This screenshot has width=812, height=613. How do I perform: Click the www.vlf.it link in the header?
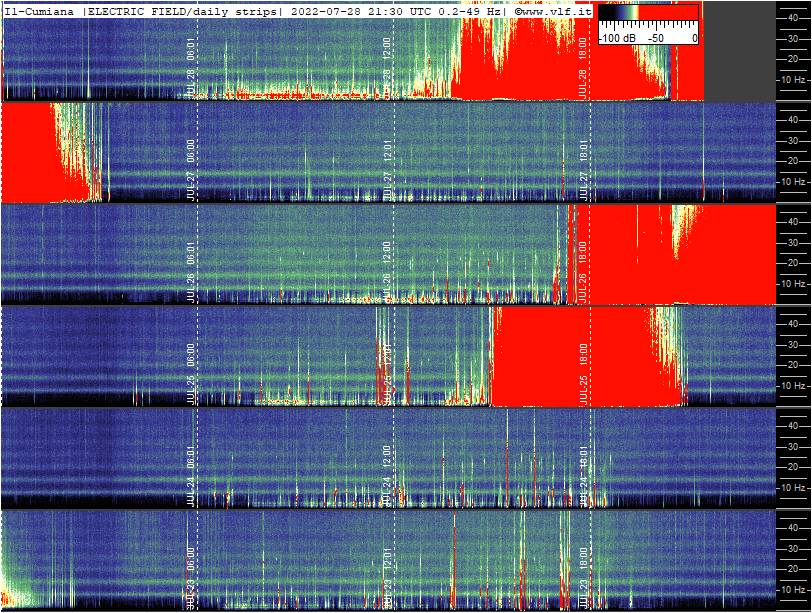tap(552, 11)
